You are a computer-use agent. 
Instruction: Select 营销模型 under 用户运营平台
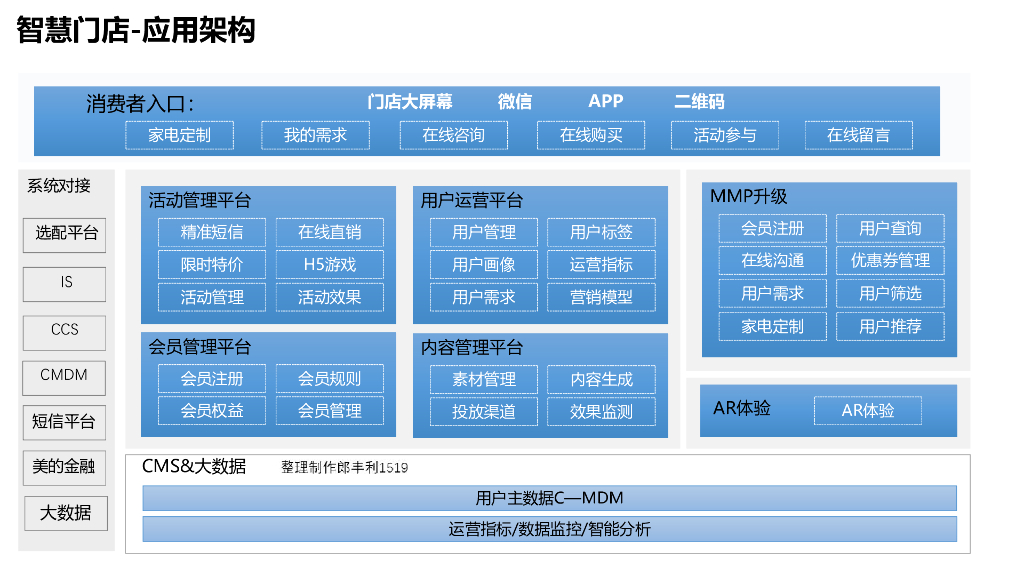pos(601,297)
